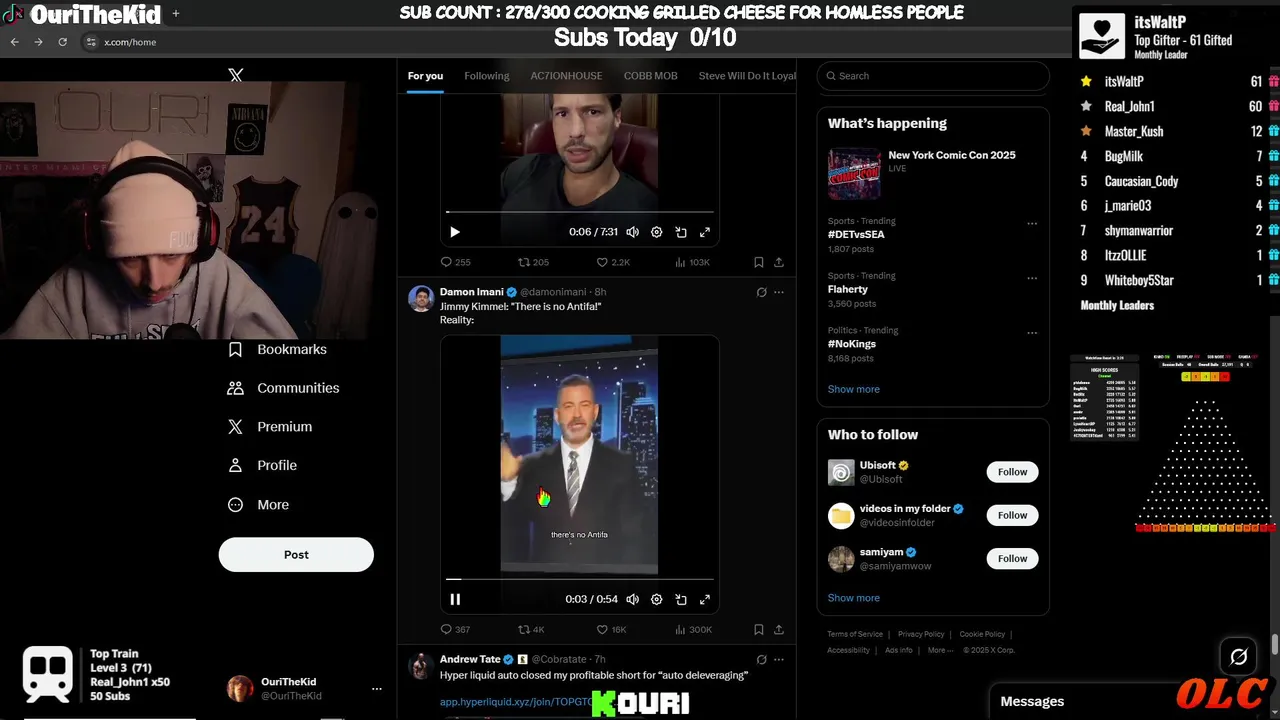The height and width of the screenshot is (720, 1280).
Task: Follow the samiyam account
Action: pyautogui.click(x=1012, y=558)
